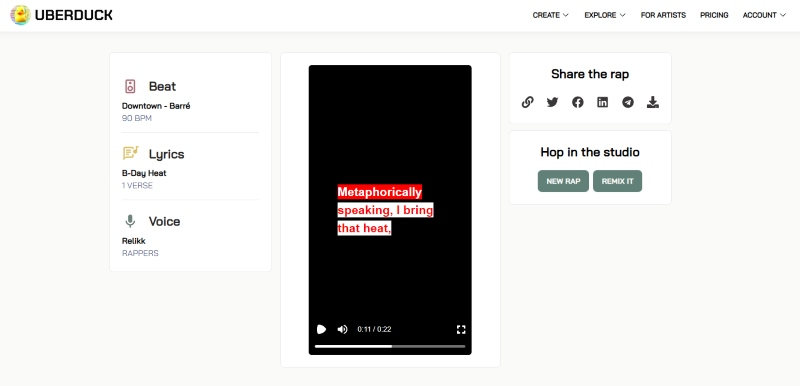The height and width of the screenshot is (386, 800).
Task: Select the Downtown - Barré beat name
Action: pos(156,106)
